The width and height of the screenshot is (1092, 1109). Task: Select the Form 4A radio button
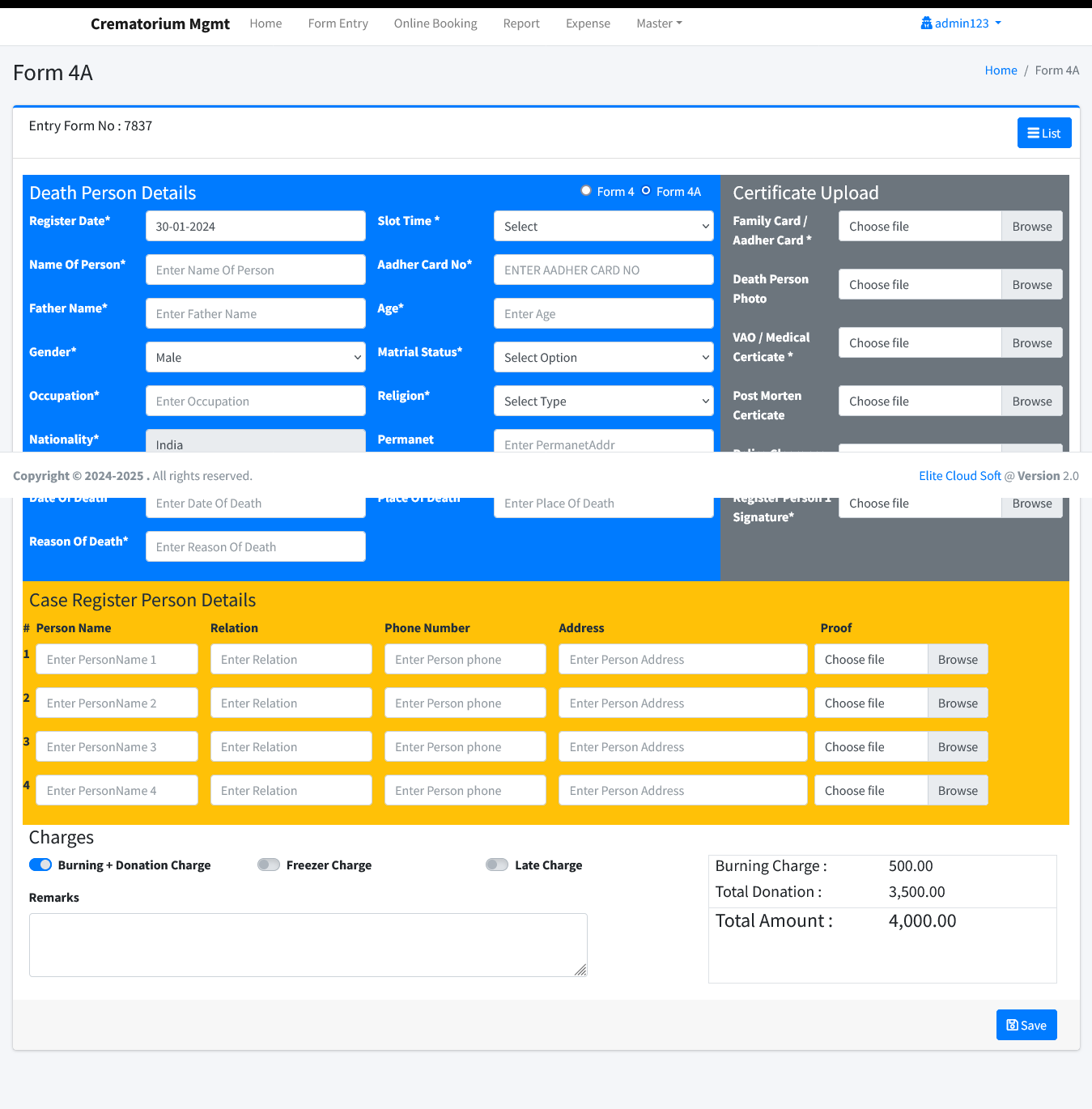pos(646,191)
